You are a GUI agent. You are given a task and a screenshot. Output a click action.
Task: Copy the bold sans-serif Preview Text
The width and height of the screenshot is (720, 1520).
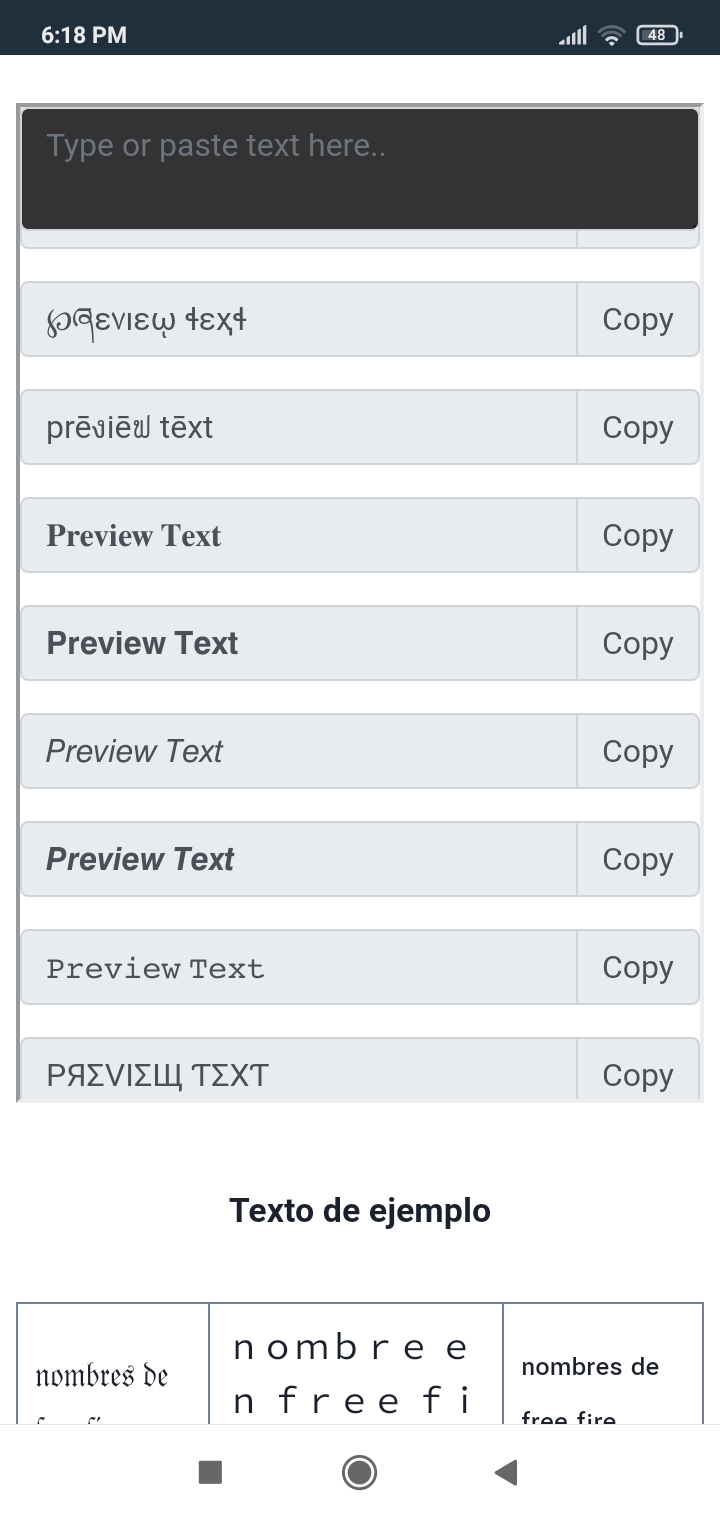[x=637, y=643]
